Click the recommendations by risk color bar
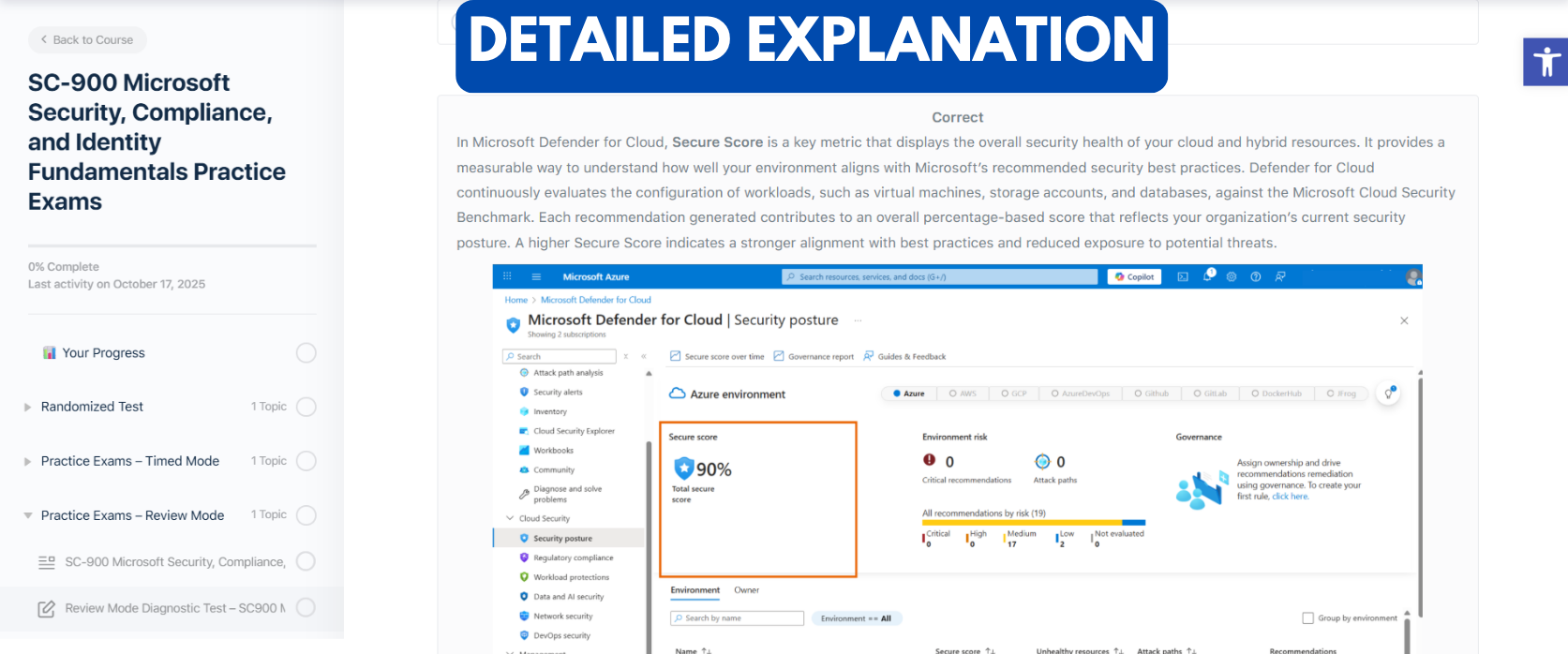This screenshot has width=1568, height=654. (1033, 523)
